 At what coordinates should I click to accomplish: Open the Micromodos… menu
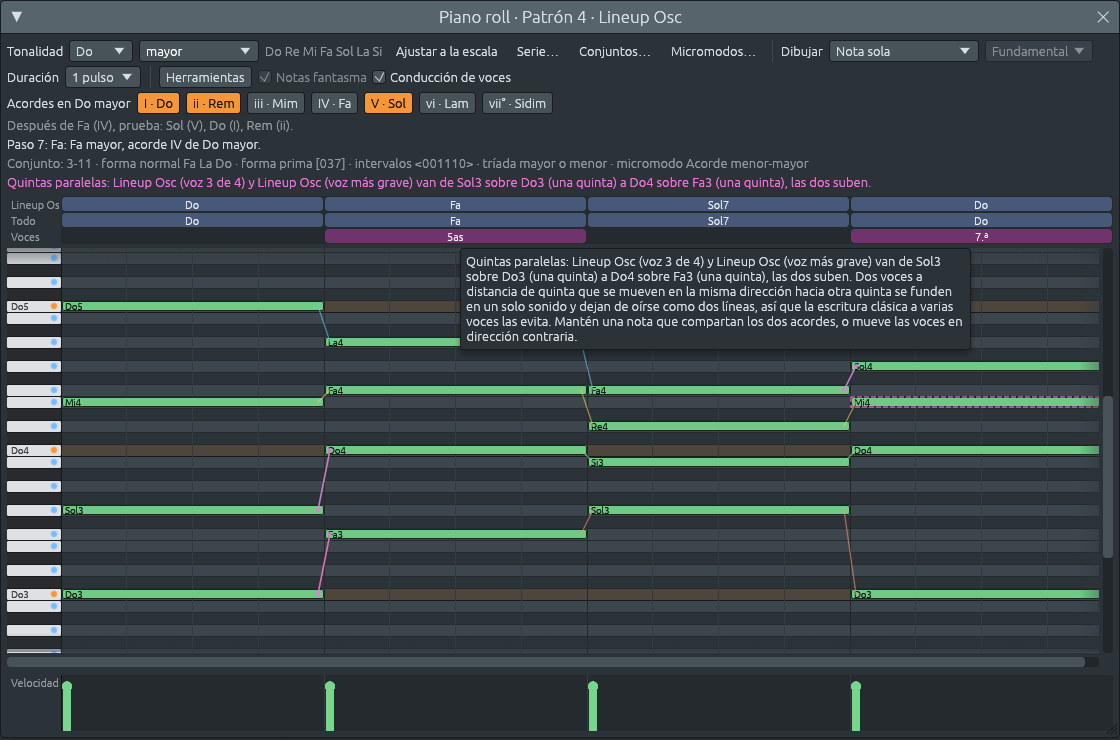(713, 51)
